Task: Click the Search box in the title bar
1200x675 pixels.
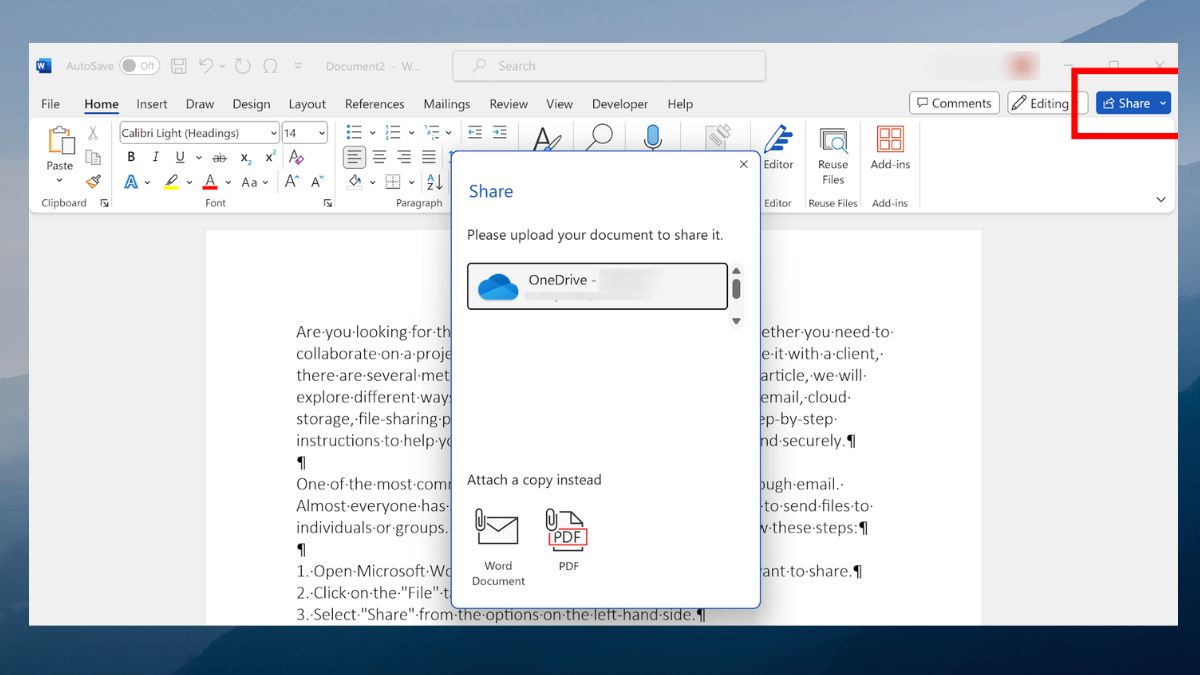Action: [609, 66]
